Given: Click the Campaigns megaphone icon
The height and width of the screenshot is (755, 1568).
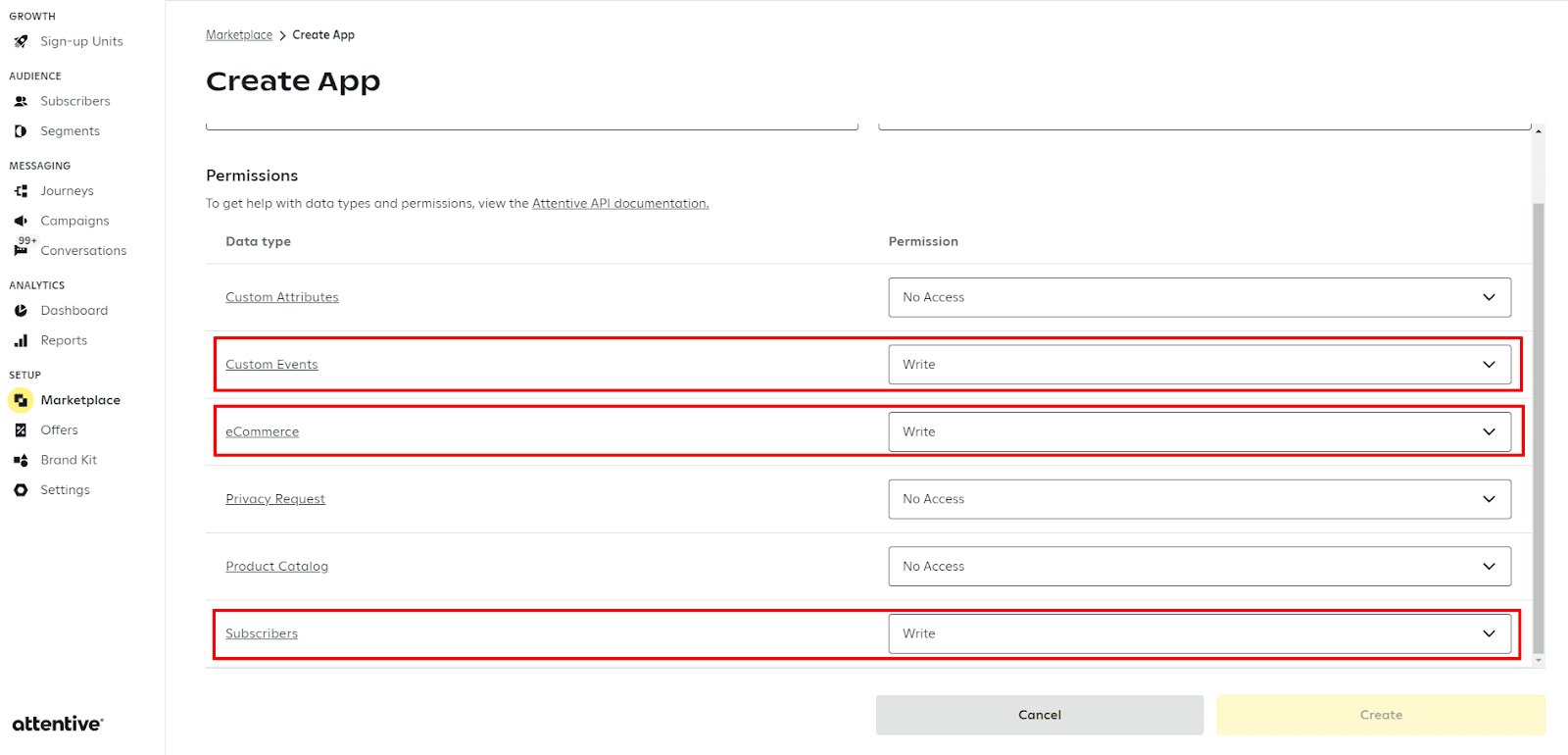Looking at the screenshot, I should coord(21,221).
